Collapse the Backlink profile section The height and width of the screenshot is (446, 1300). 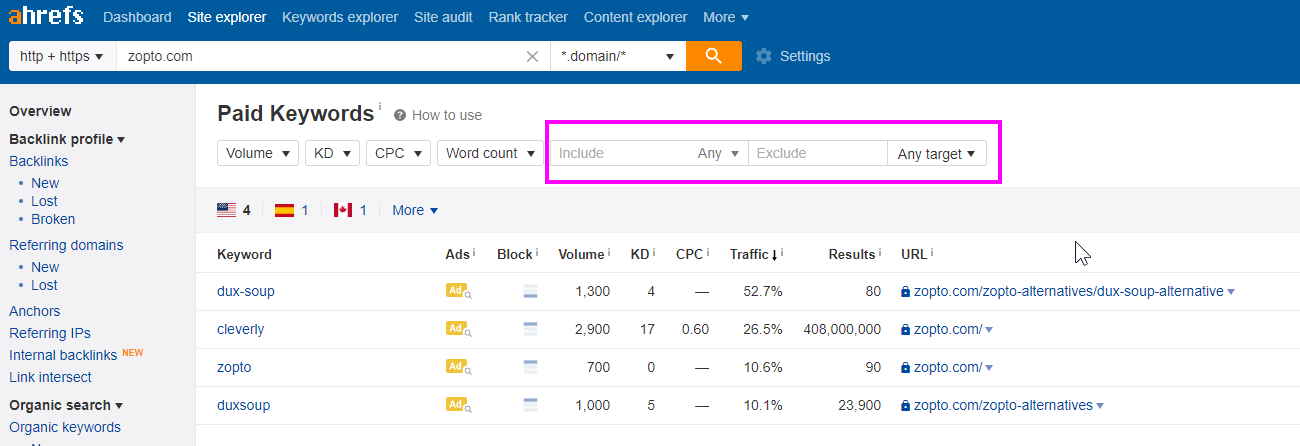(x=67, y=139)
